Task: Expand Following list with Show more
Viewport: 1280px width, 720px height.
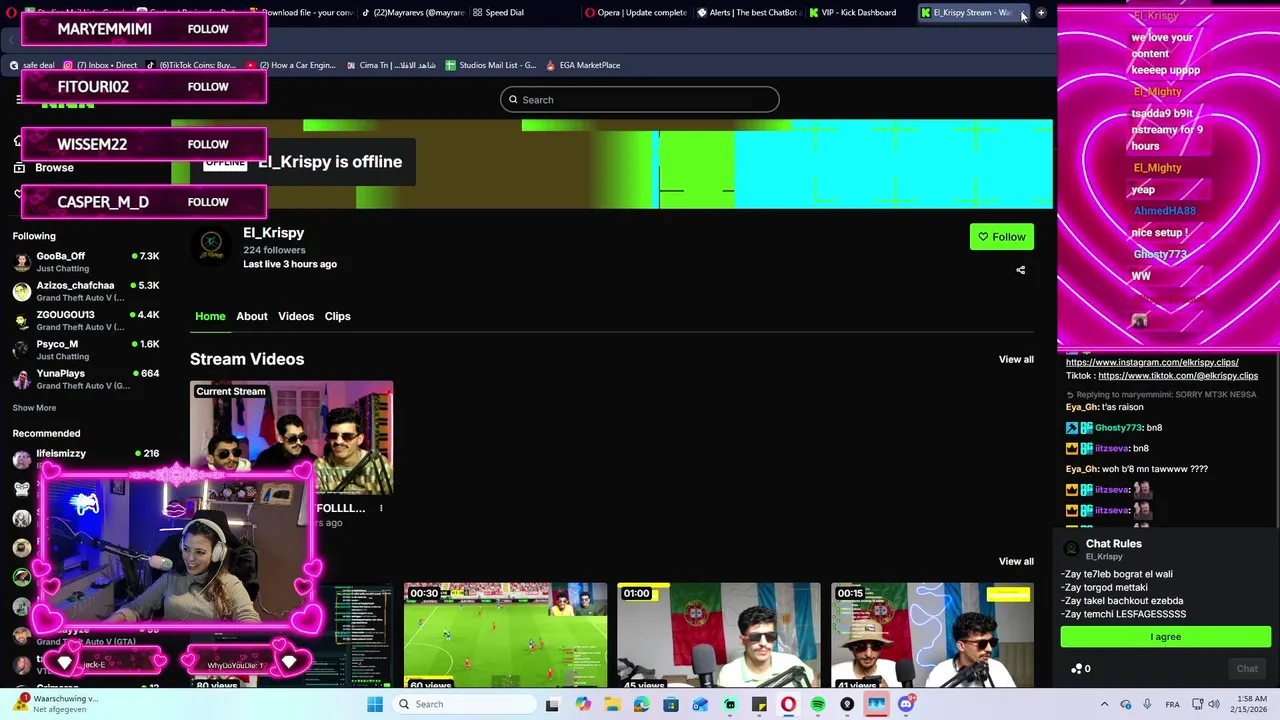Action: click(x=34, y=408)
